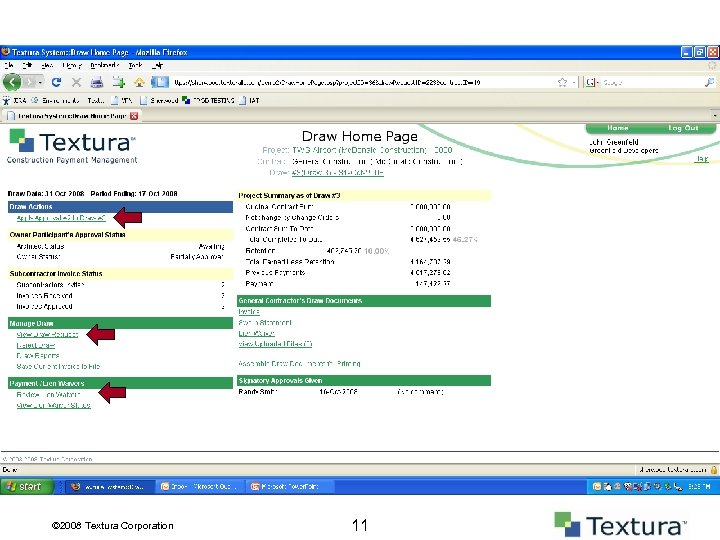Open the History menu

[72, 66]
